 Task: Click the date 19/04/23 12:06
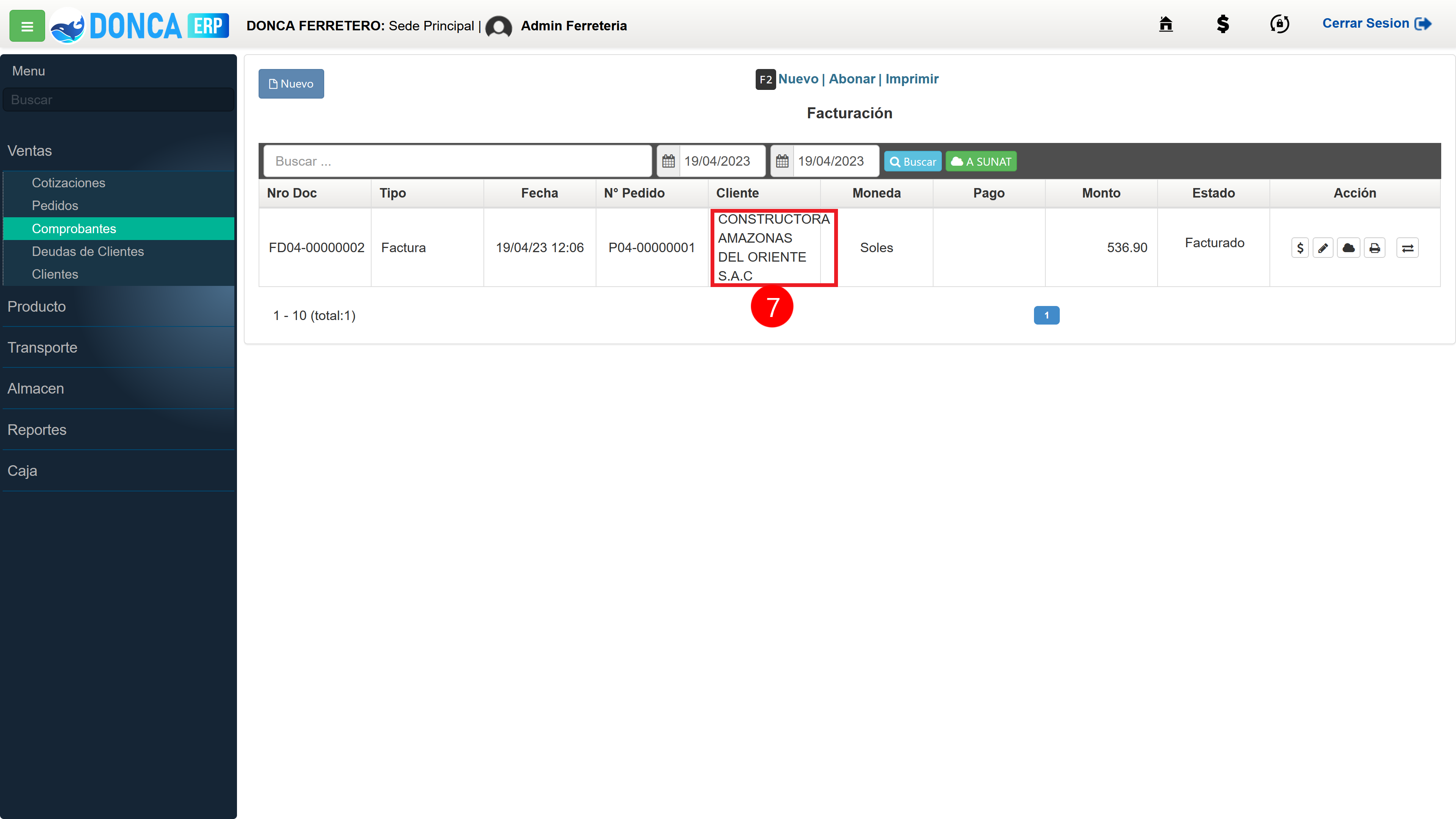pos(539,248)
